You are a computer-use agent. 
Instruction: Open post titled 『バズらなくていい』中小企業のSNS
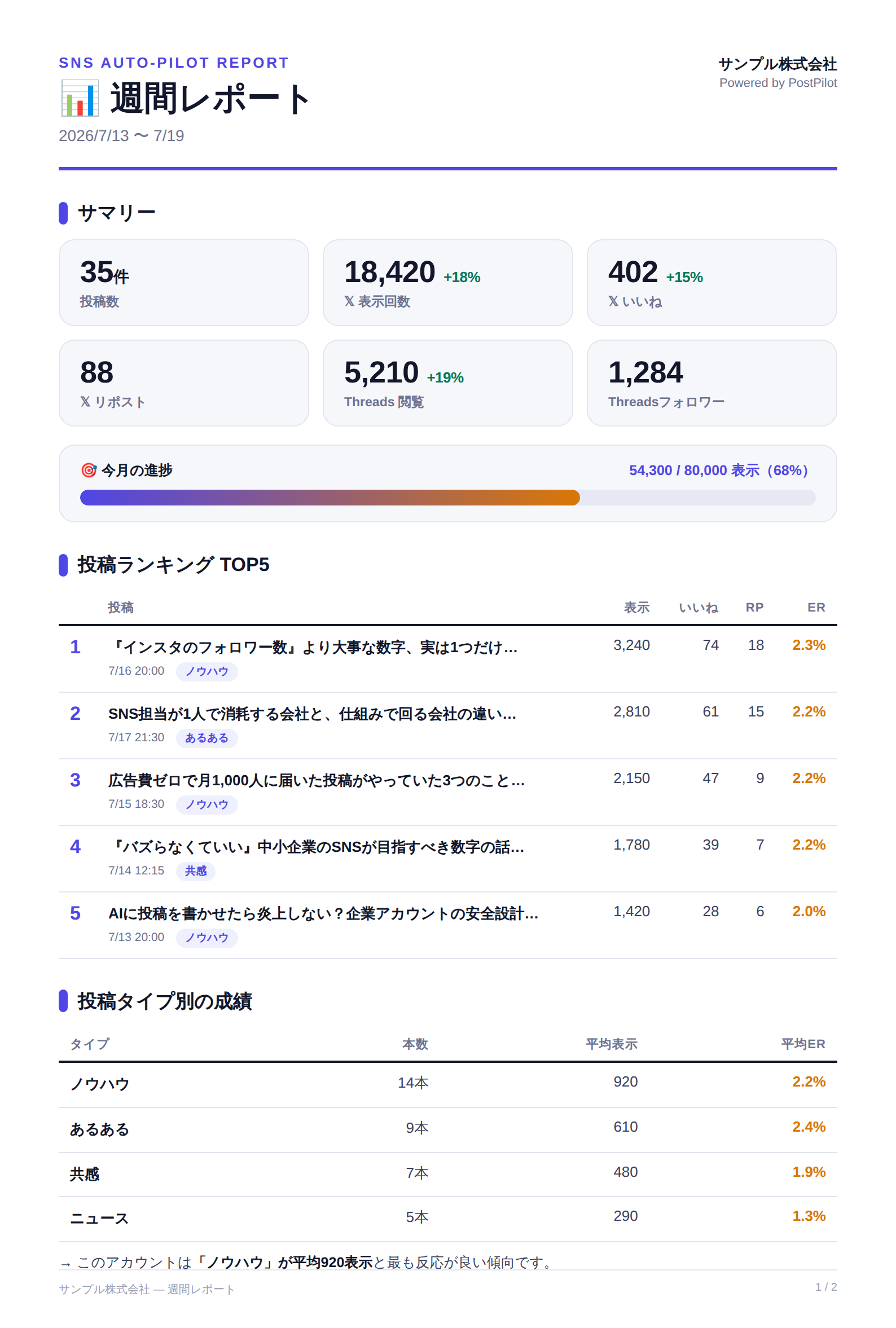coord(316,847)
